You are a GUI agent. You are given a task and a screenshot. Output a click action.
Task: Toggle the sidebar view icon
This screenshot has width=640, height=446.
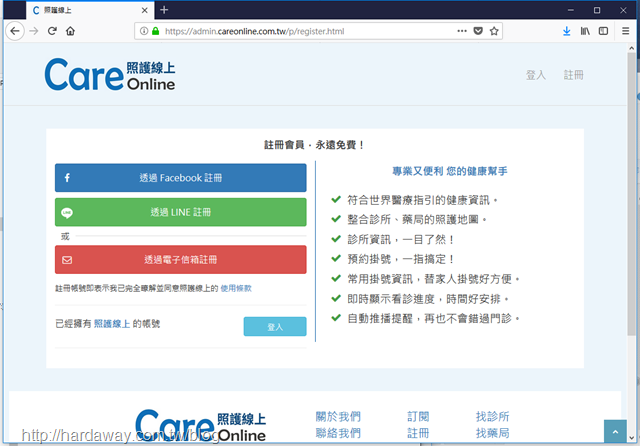[x=603, y=31]
